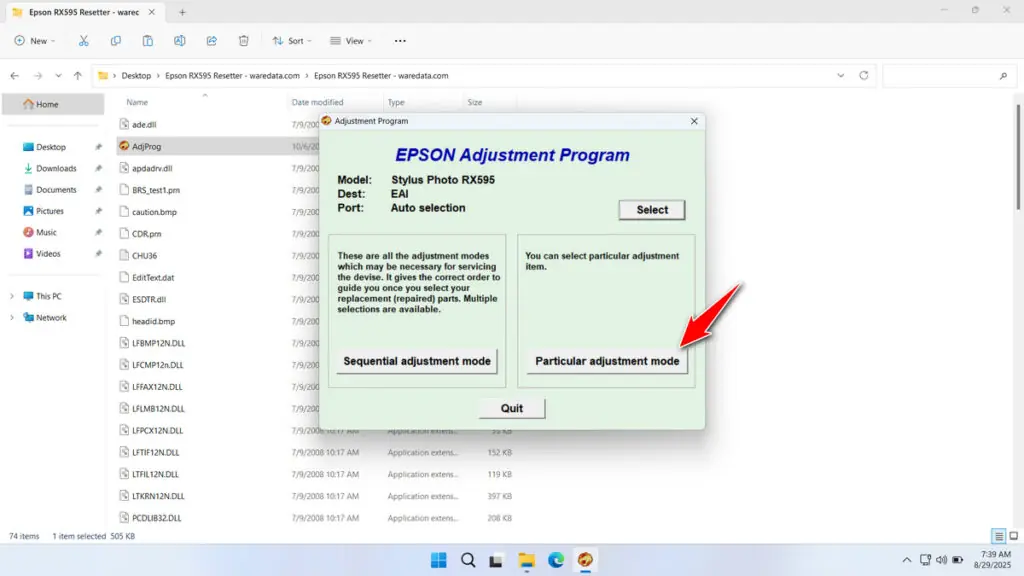This screenshot has width=1024, height=576.
Task: Close the Epson RX595 Resetter tab
Action: pos(152,12)
